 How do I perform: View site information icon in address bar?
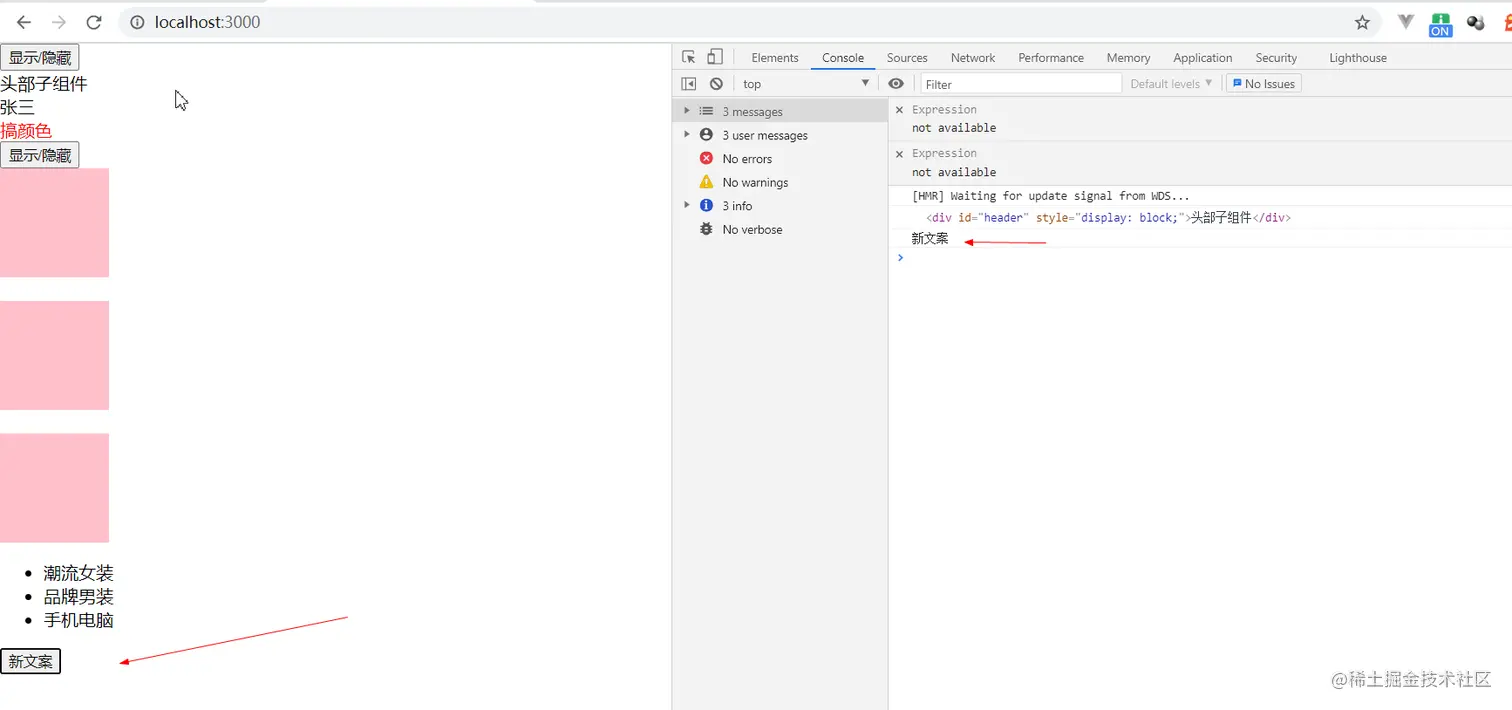(x=138, y=22)
